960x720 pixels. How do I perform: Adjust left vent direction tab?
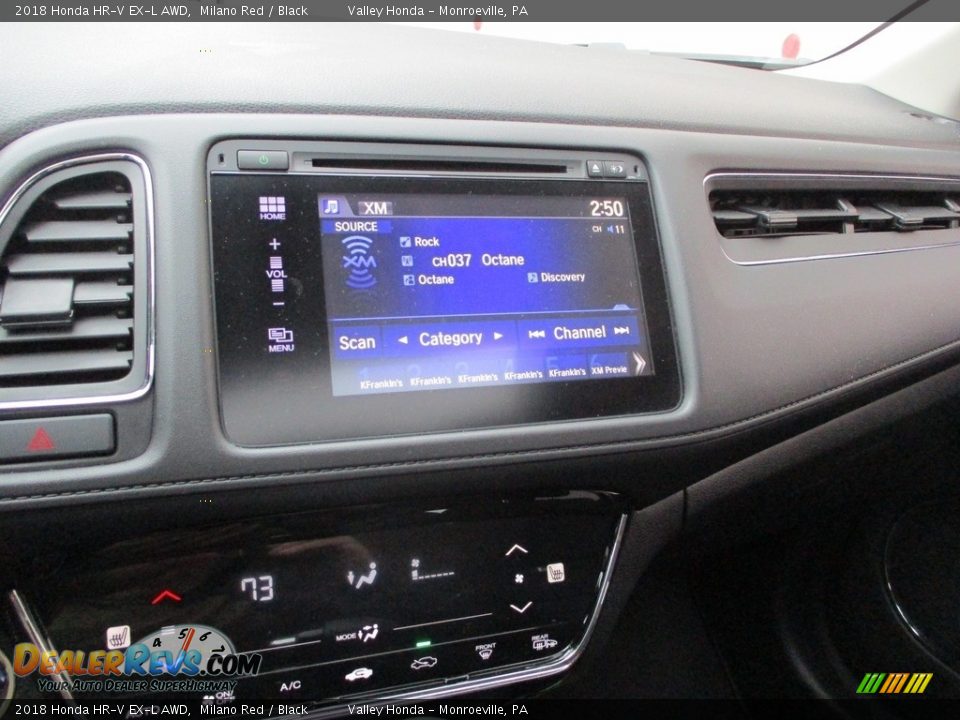coord(39,302)
